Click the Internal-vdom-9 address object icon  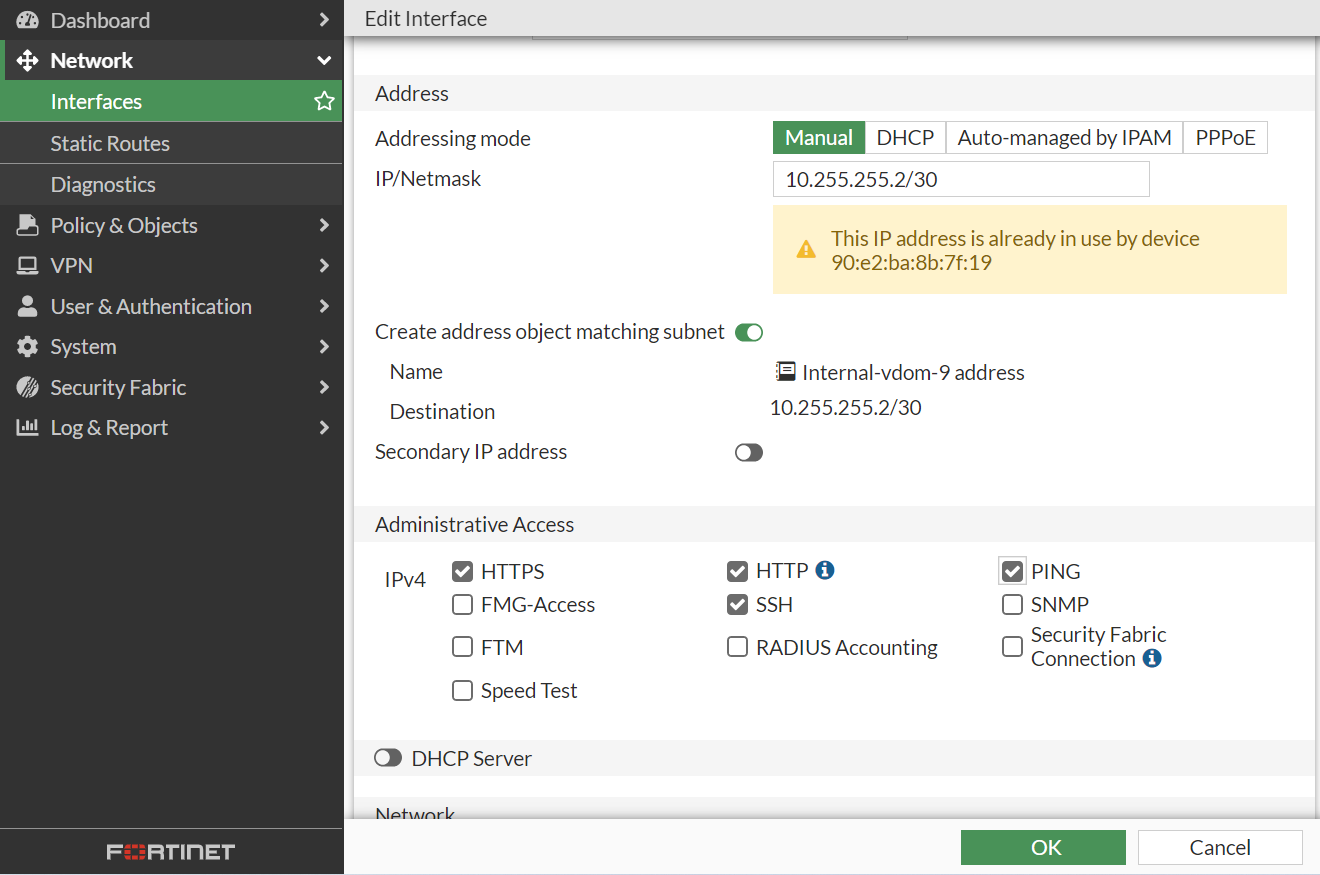[785, 372]
